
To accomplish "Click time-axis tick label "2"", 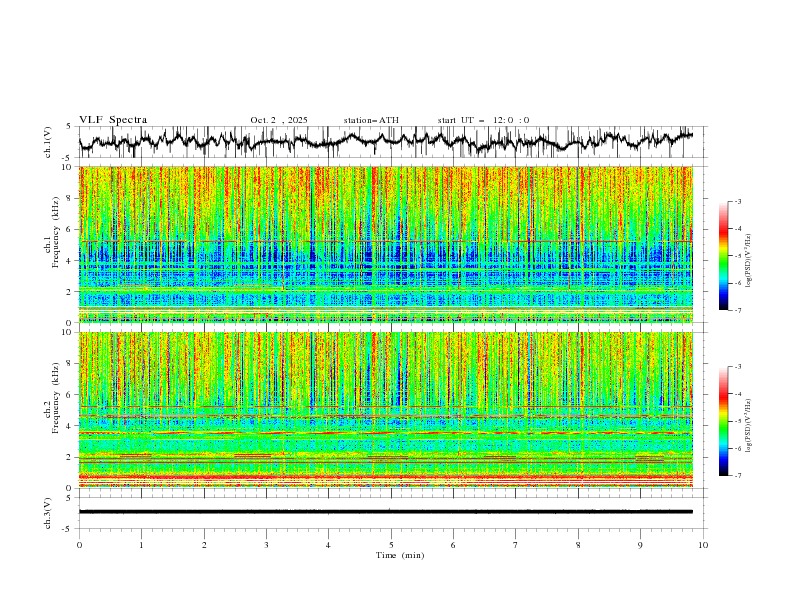I will [204, 545].
